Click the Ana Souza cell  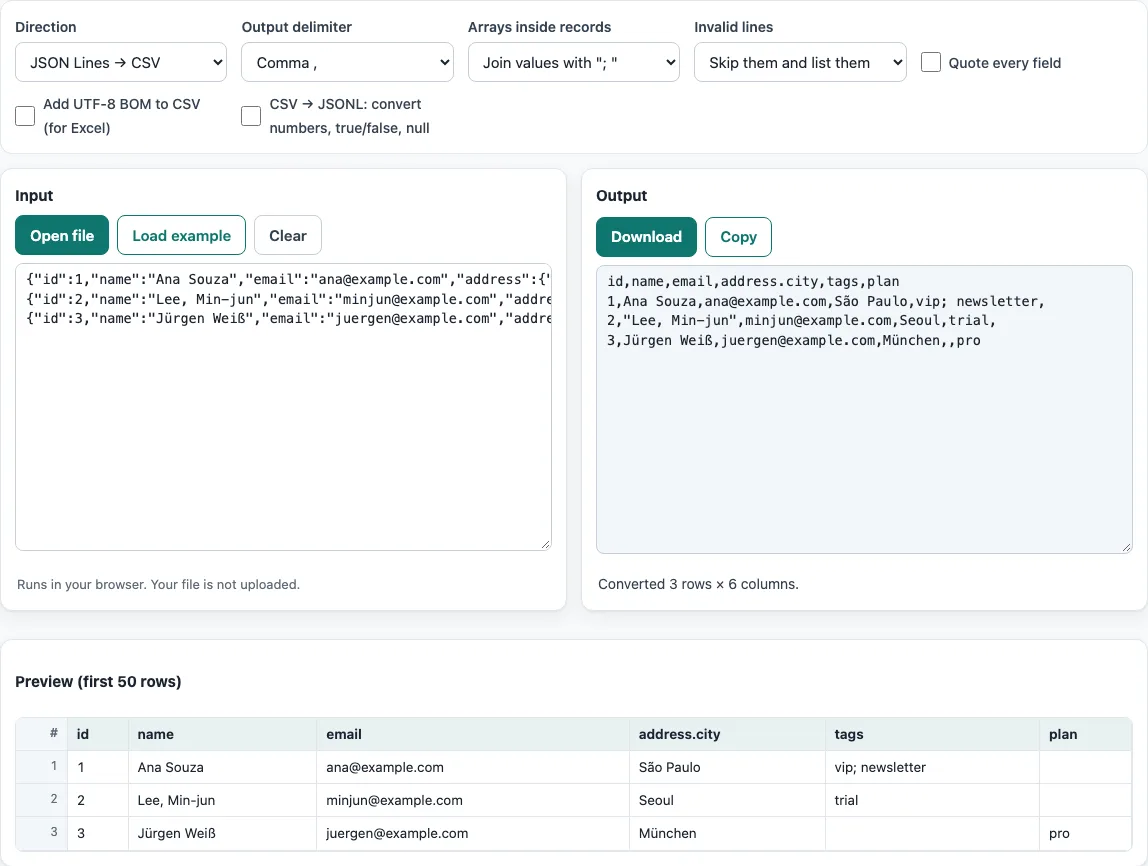click(223, 767)
